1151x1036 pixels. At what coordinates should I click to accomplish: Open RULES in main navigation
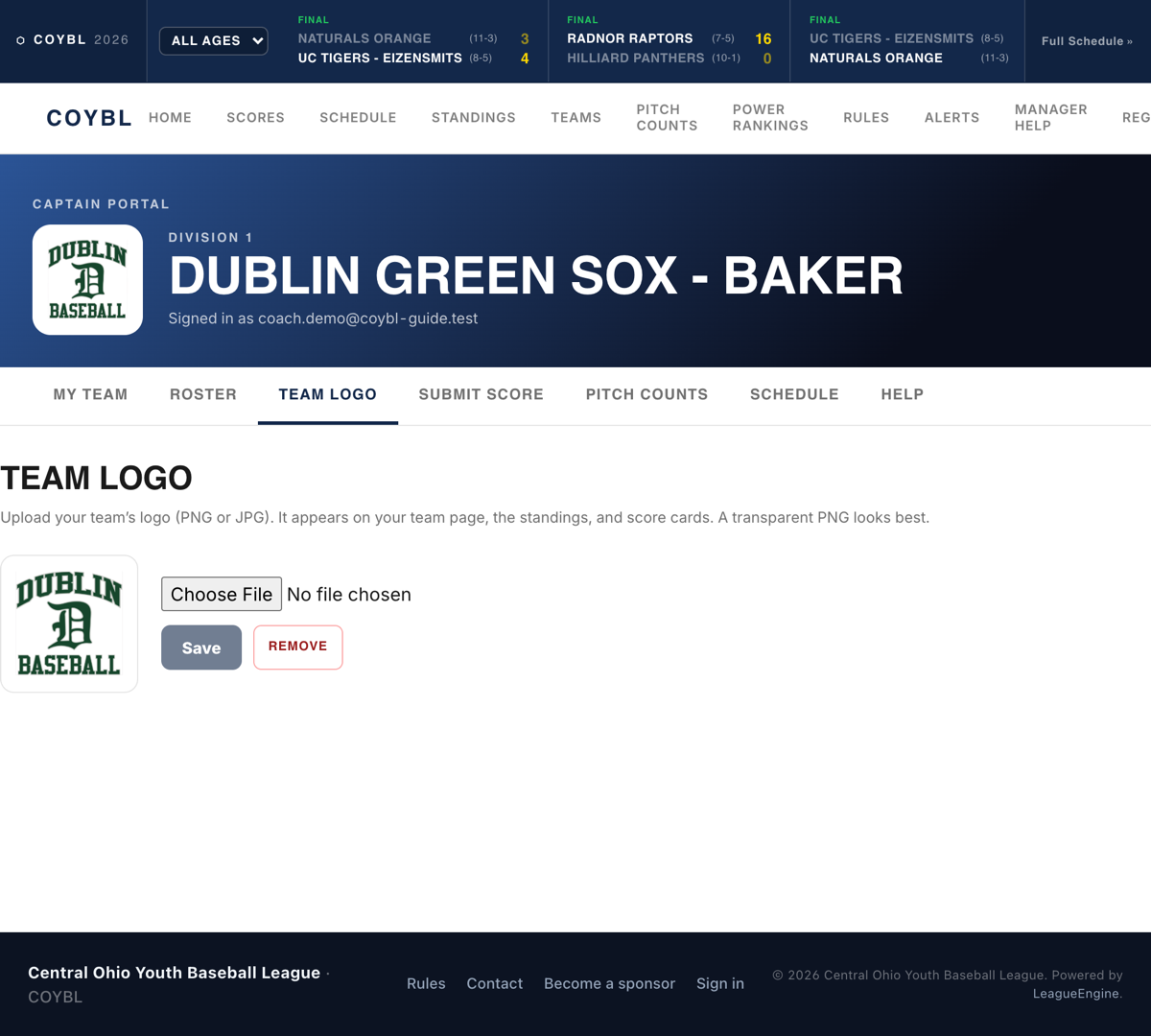click(866, 118)
